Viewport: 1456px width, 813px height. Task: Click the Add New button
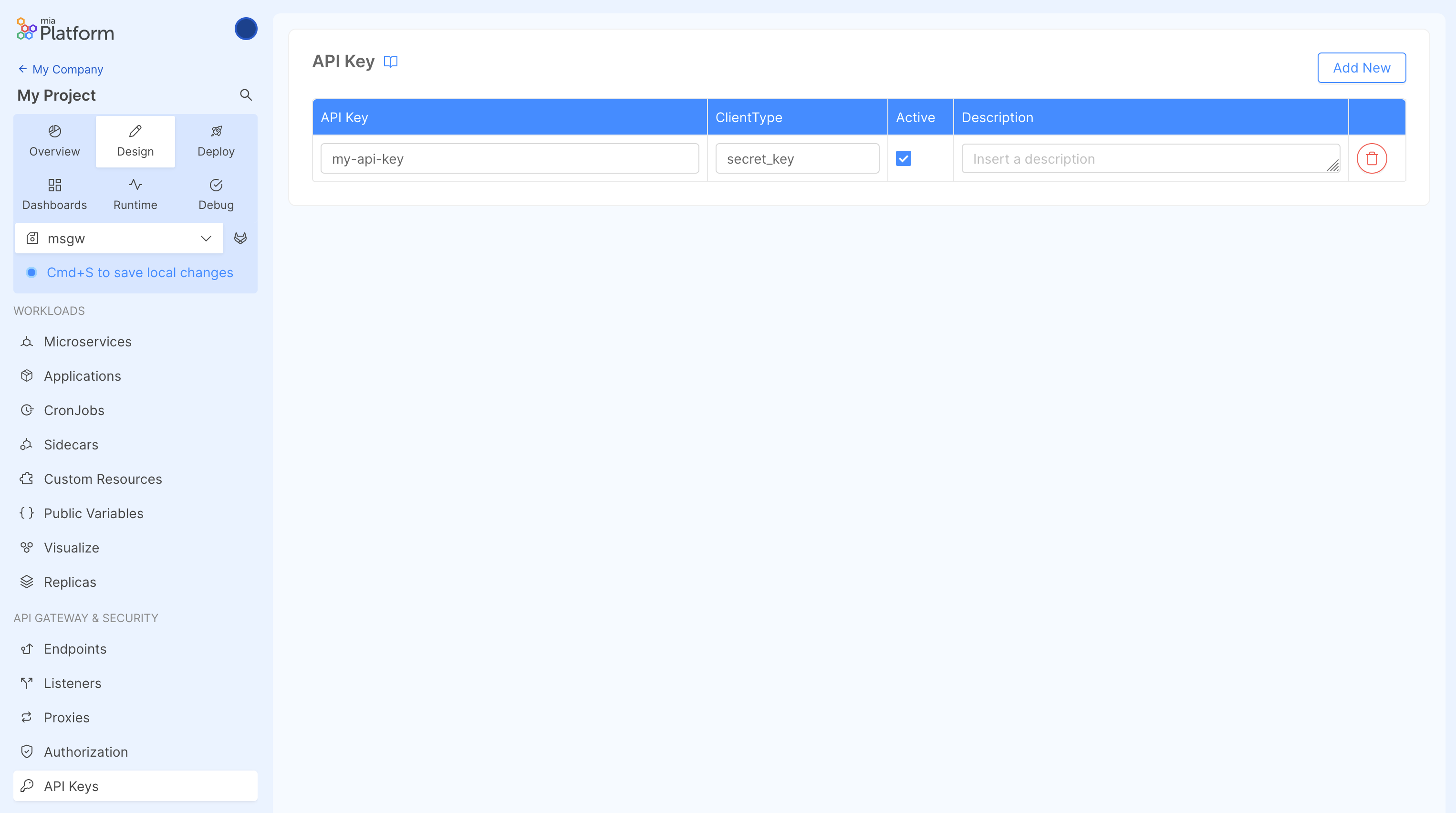click(1362, 67)
